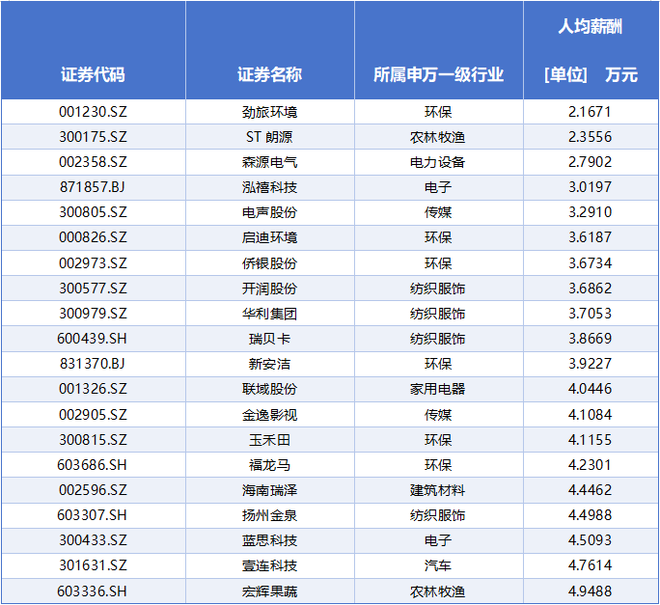Select stock code 001230.SZ cell
This screenshot has height=605, width=660.
tap(93, 112)
